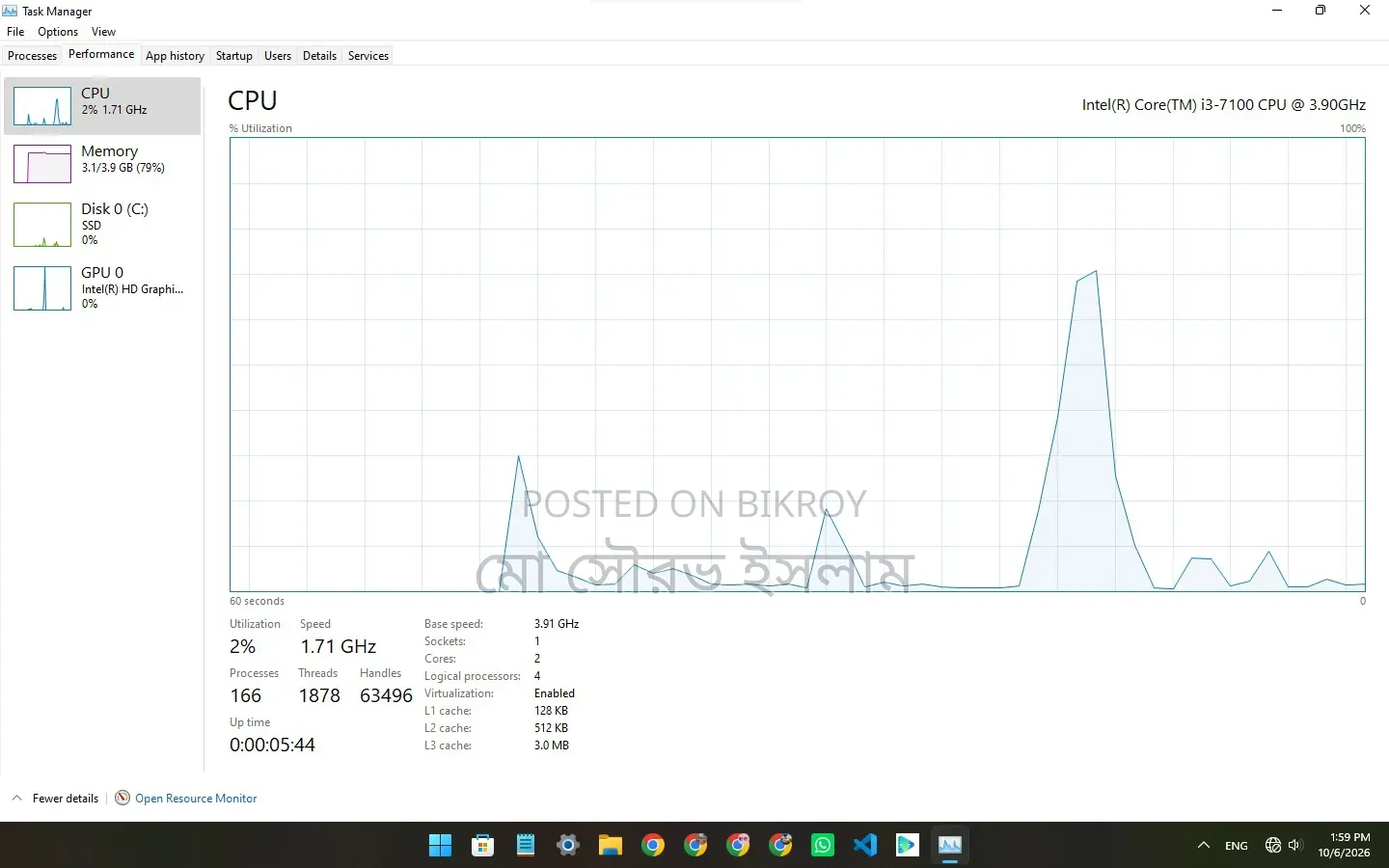This screenshot has width=1389, height=868.
Task: Open the Options menu
Action: pyautogui.click(x=58, y=32)
